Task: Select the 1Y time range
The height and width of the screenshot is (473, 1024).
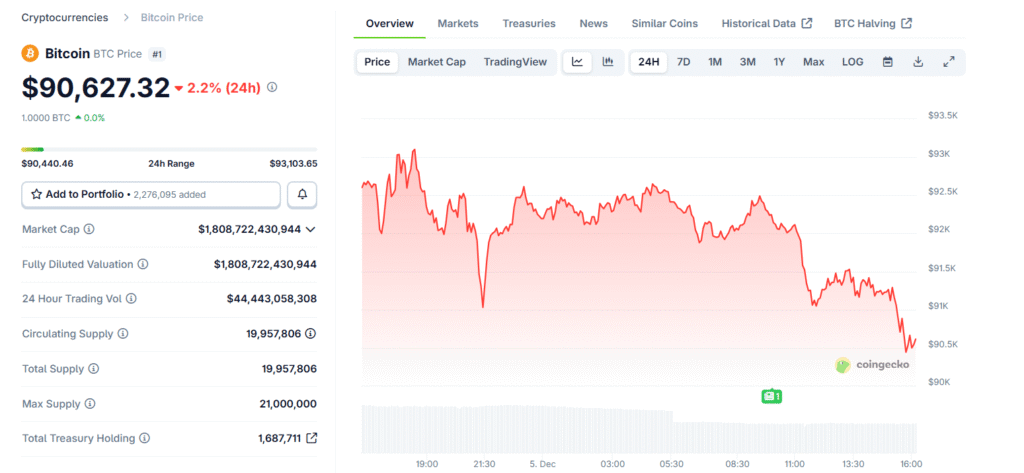Action: pyautogui.click(x=779, y=62)
